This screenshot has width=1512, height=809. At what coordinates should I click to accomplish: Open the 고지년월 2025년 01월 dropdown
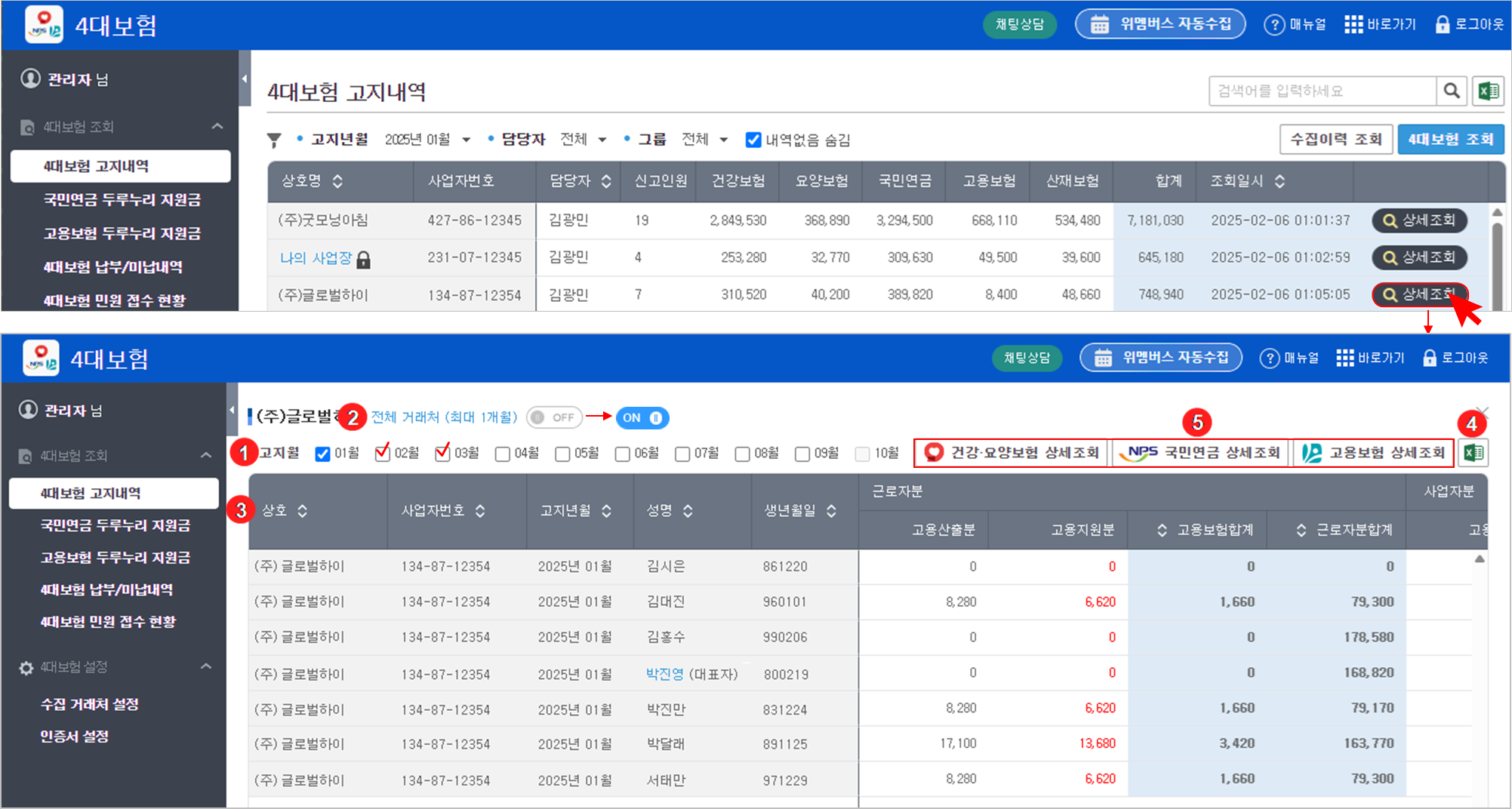[427, 140]
